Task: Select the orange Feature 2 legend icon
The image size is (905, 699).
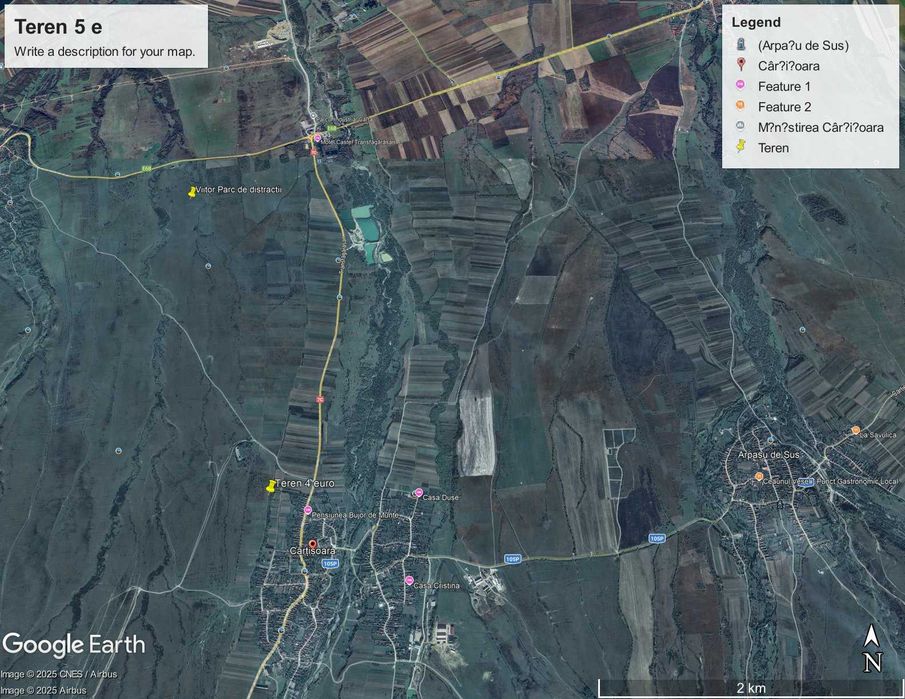Action: click(741, 106)
